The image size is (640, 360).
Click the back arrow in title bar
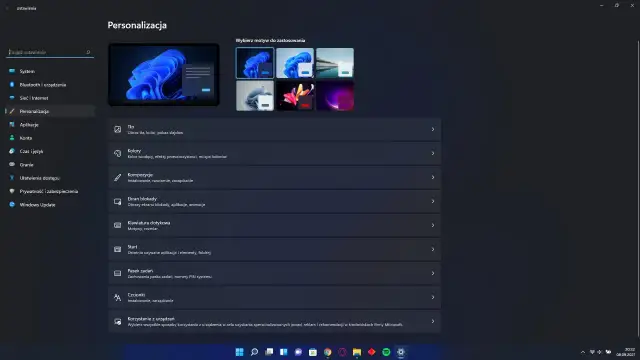[7, 8]
